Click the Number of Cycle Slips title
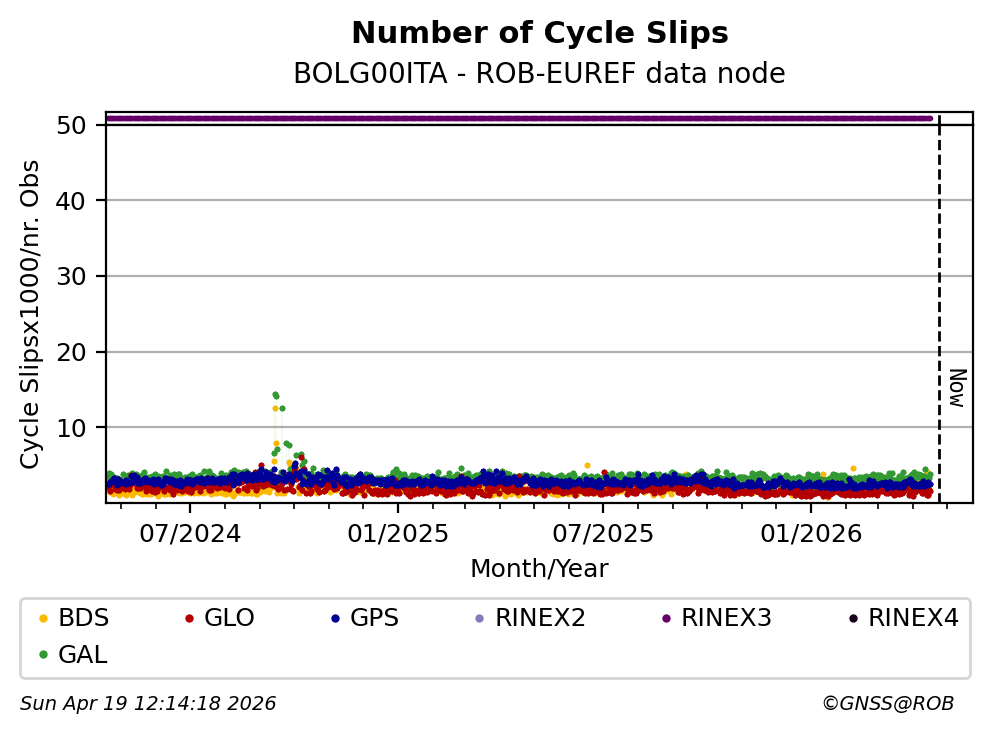Image resolution: width=992 pixels, height=734 pixels. pyautogui.click(x=540, y=34)
